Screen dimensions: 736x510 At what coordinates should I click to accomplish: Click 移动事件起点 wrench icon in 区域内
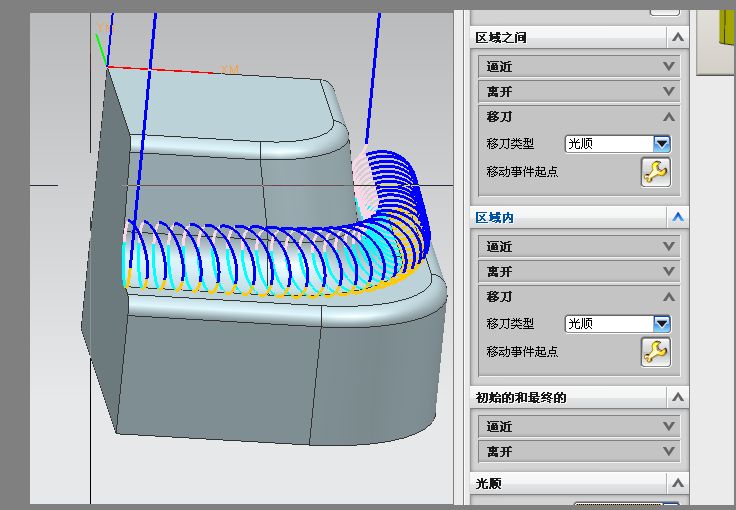pyautogui.click(x=655, y=352)
